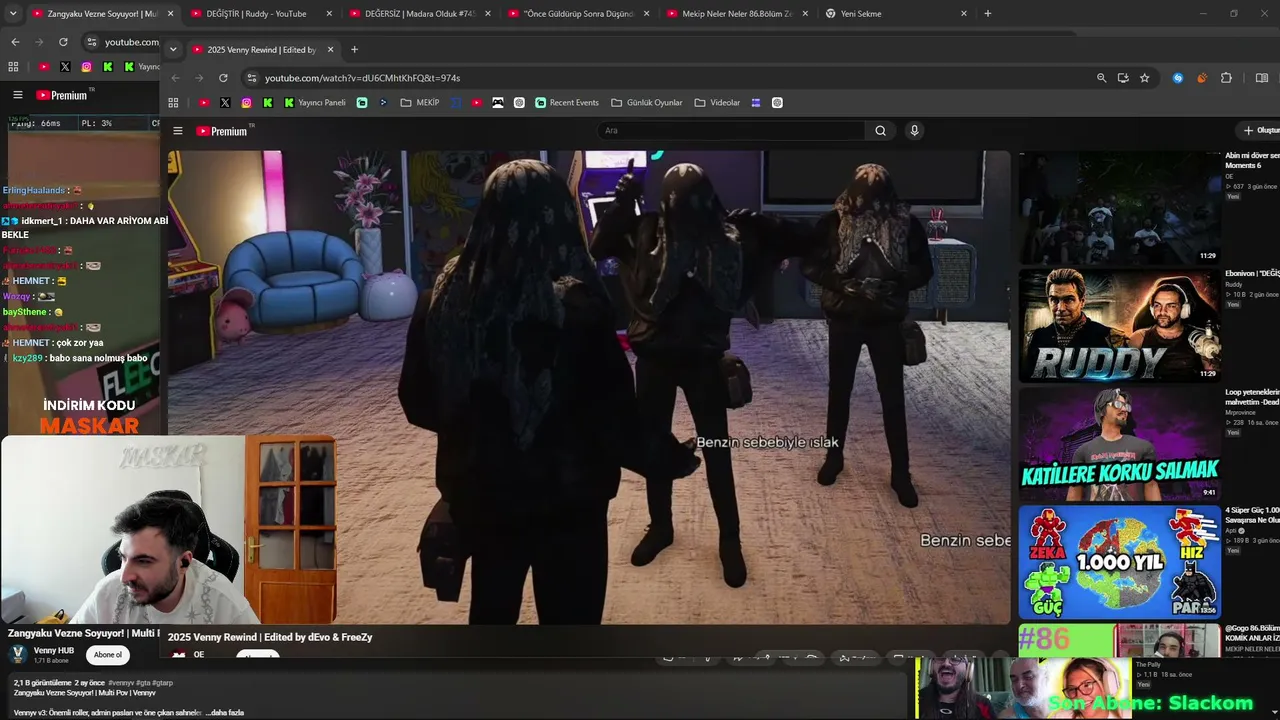Focus the YouTube 'Ara' search field
The height and width of the screenshot is (720, 1280).
point(732,131)
